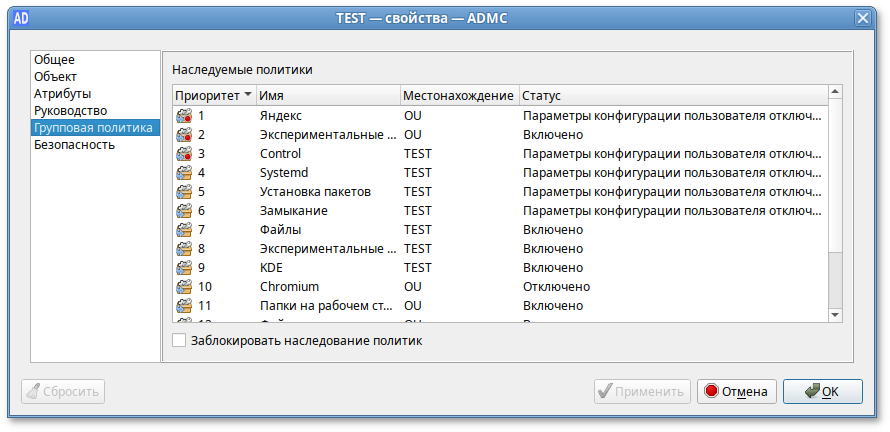Sort by the Местонахождение column header
The width and height of the screenshot is (890, 432).
click(459, 95)
